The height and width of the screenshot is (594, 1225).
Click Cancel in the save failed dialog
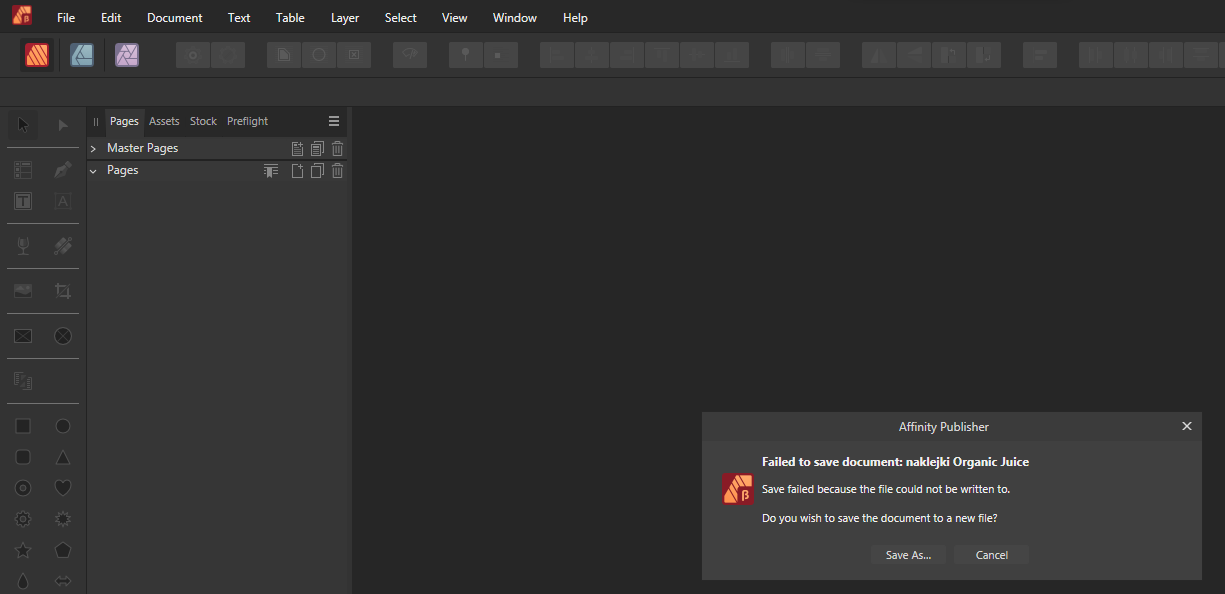pyautogui.click(x=991, y=555)
